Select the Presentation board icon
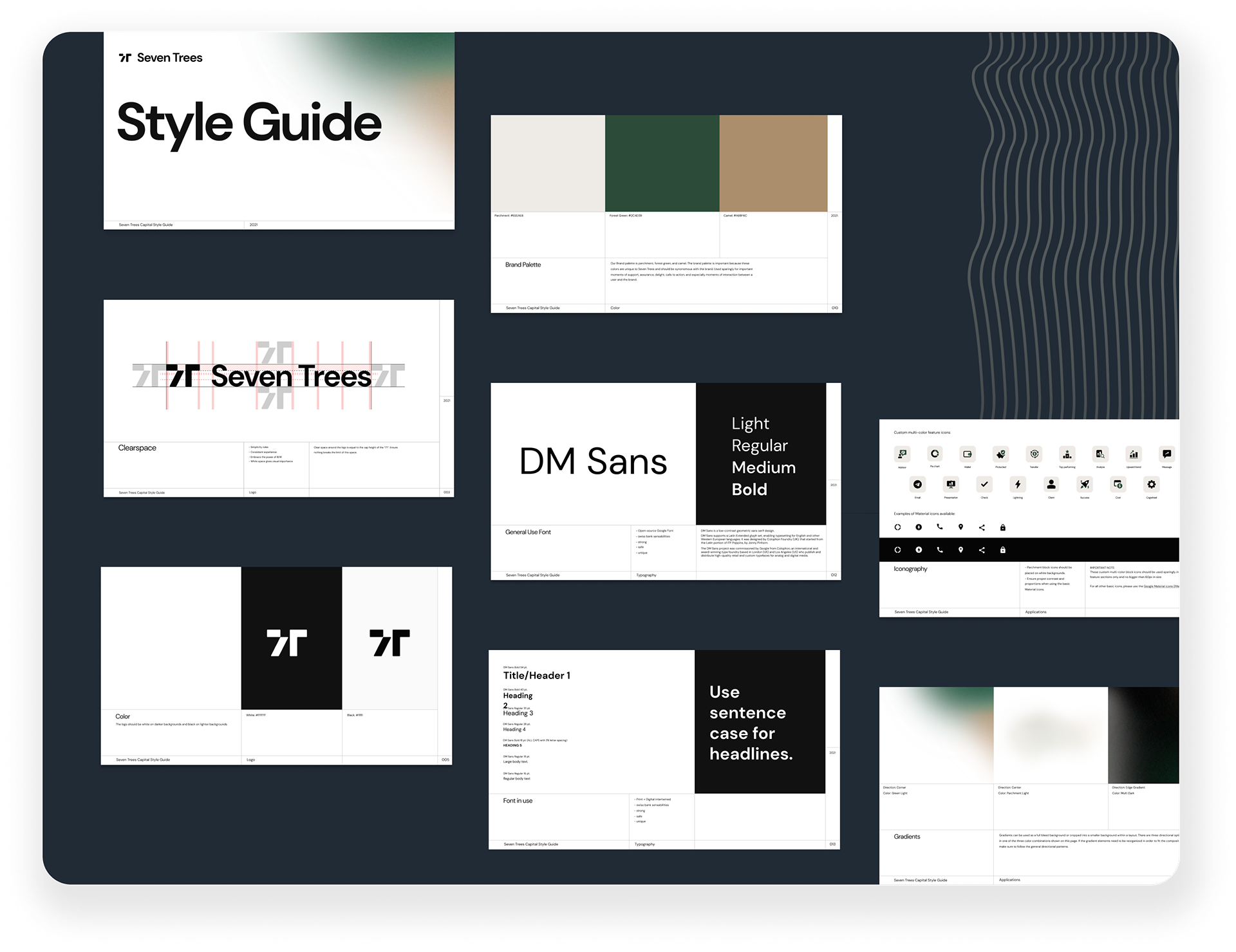This screenshot has width=1236, height=952. coord(951,485)
